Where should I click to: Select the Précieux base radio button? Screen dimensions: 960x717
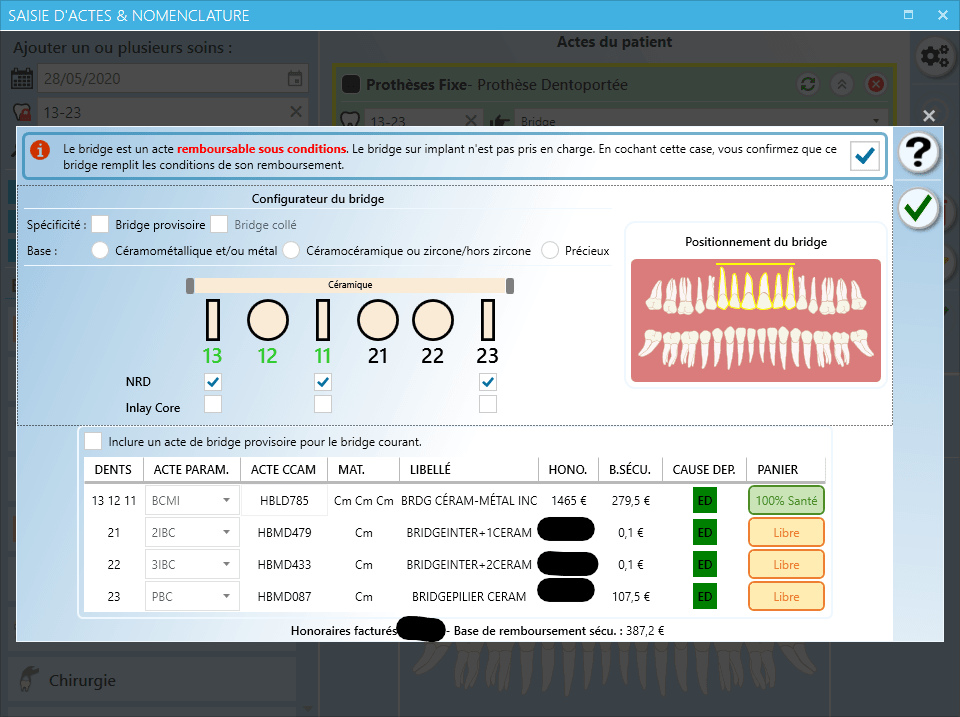click(x=550, y=251)
